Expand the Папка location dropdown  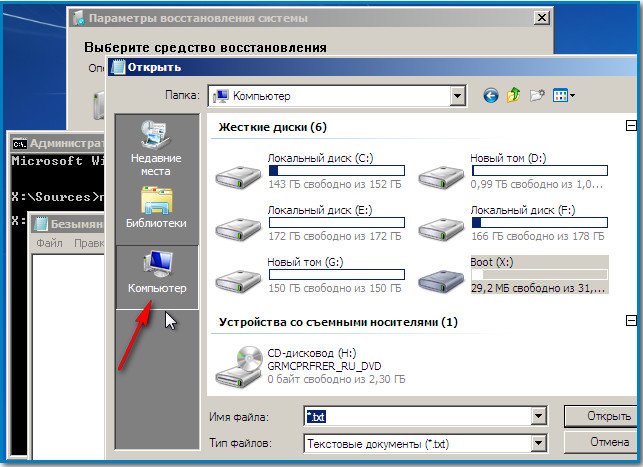point(458,96)
